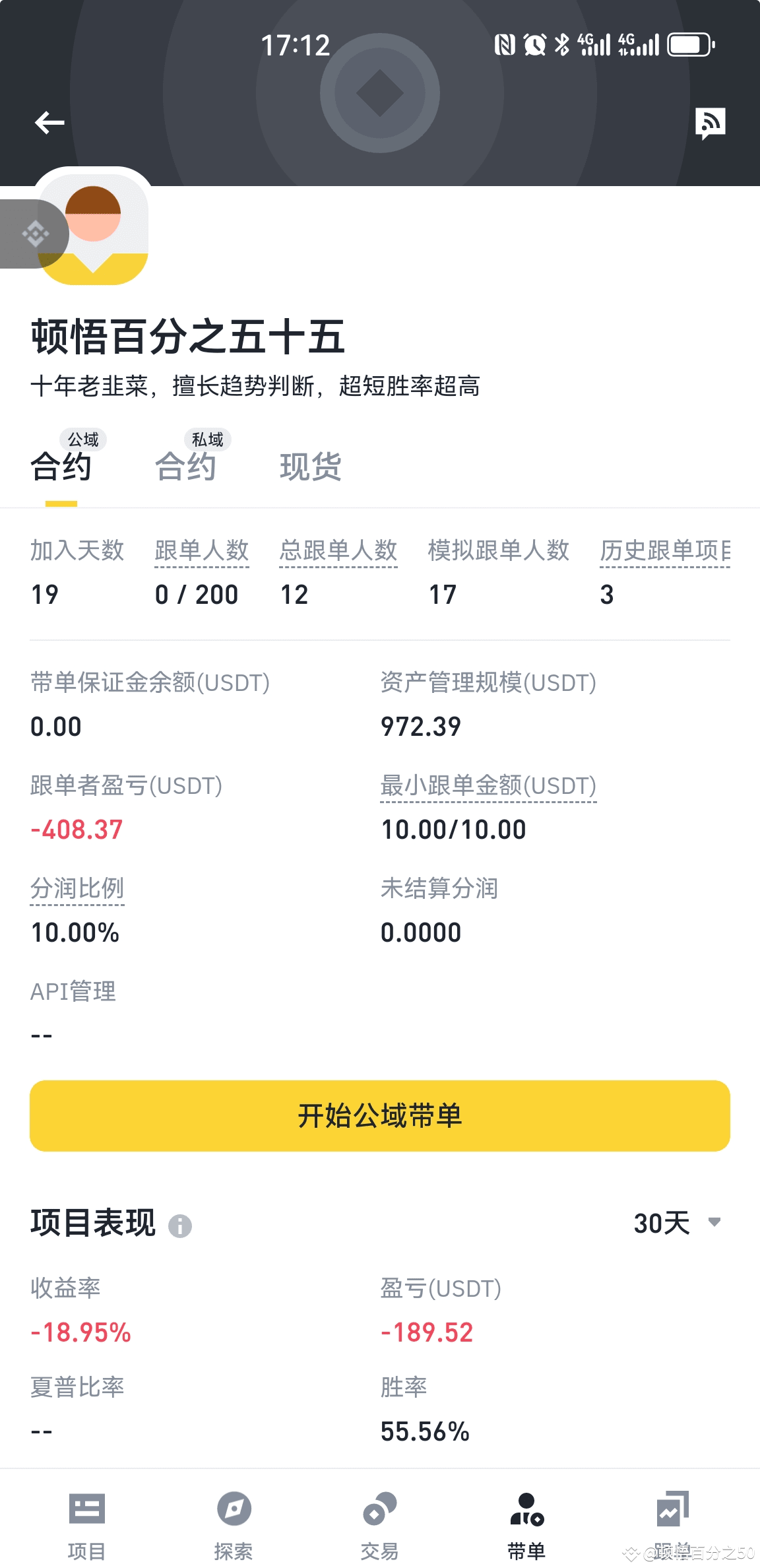Open the 项目 icon in bottom navigation

[x=86, y=1510]
